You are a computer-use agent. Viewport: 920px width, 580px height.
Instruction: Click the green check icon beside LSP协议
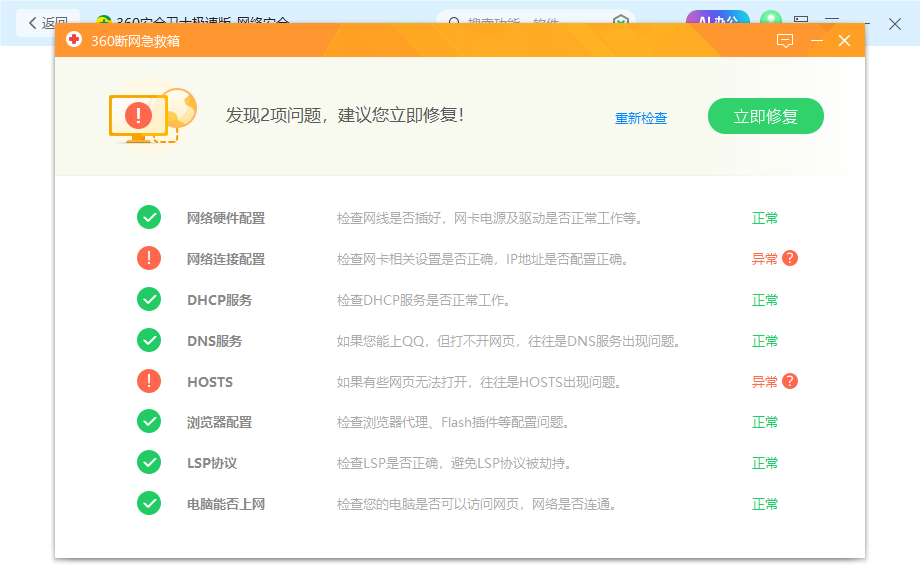point(149,462)
